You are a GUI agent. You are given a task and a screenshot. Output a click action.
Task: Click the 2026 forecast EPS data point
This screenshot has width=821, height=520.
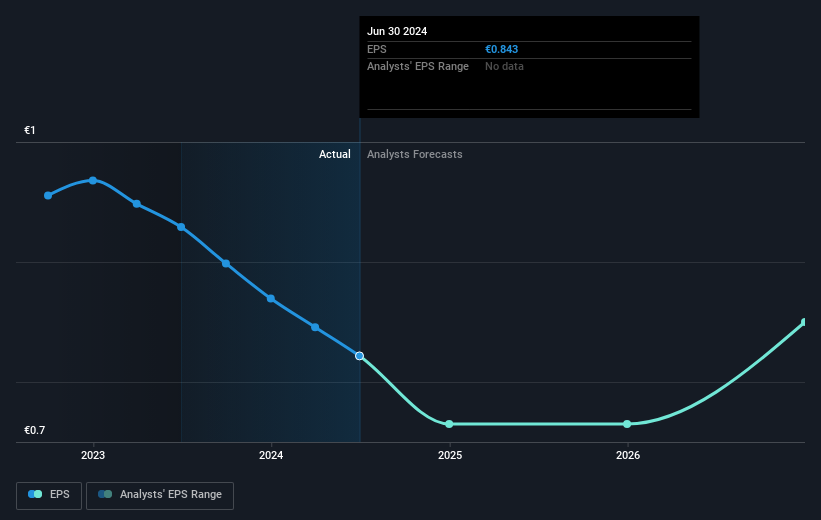627,424
